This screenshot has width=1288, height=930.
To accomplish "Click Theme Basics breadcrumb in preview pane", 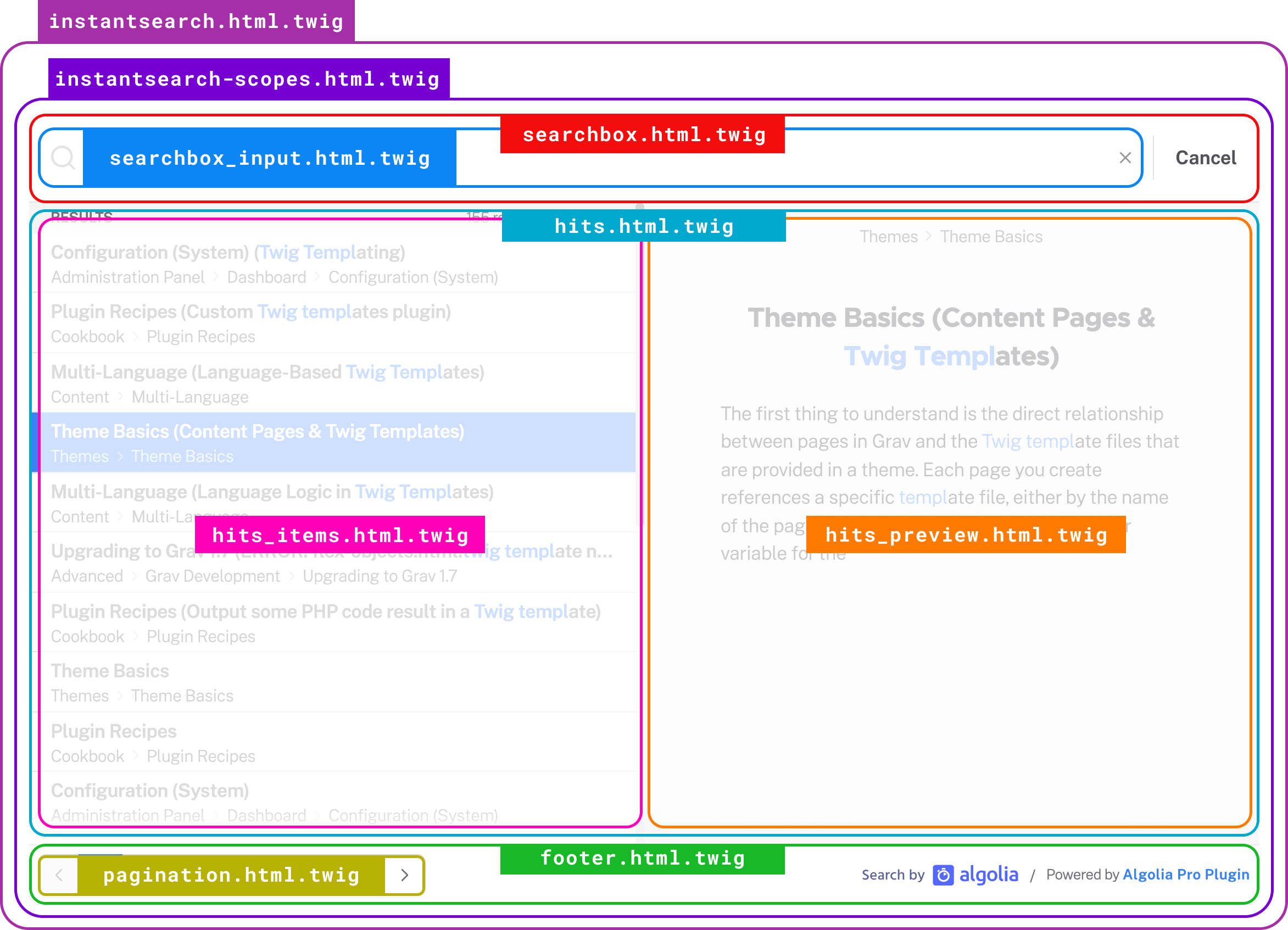I will [991, 236].
